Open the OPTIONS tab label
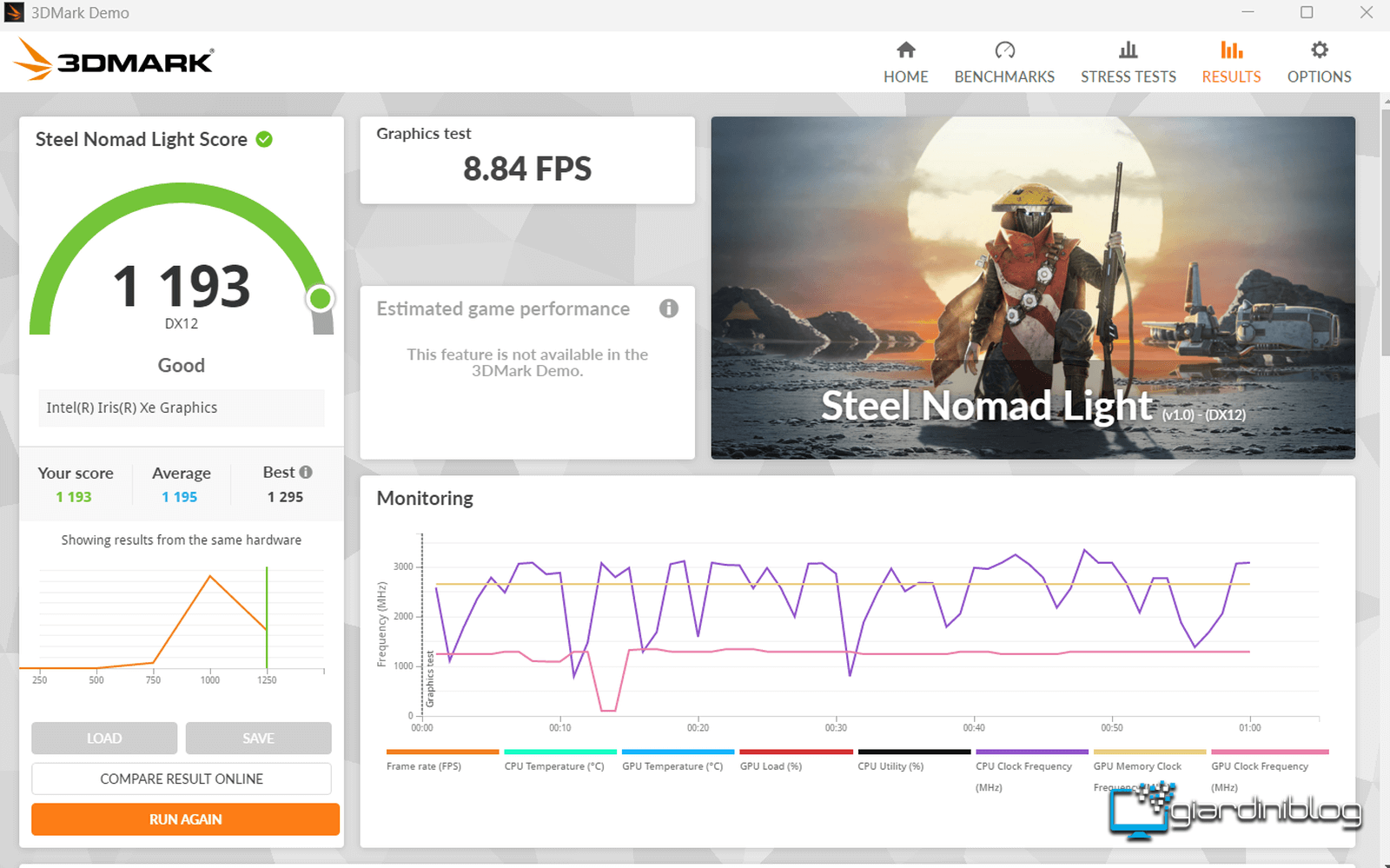 click(1319, 76)
